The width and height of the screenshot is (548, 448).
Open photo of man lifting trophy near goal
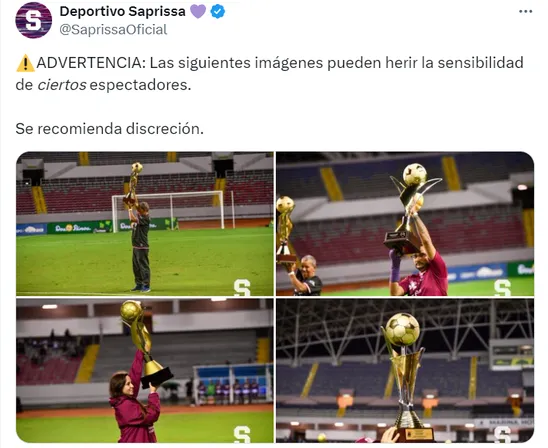point(145,224)
